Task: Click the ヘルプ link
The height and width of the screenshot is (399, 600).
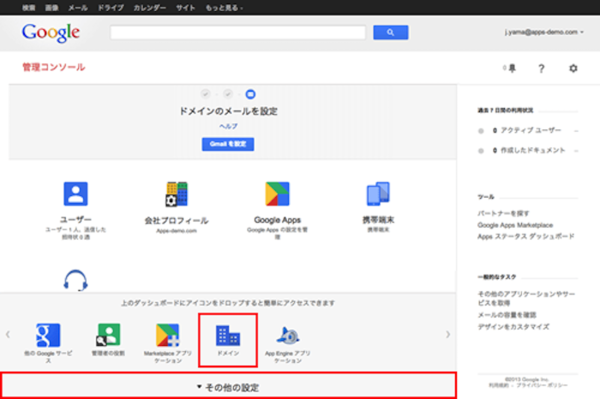Action: (228, 126)
